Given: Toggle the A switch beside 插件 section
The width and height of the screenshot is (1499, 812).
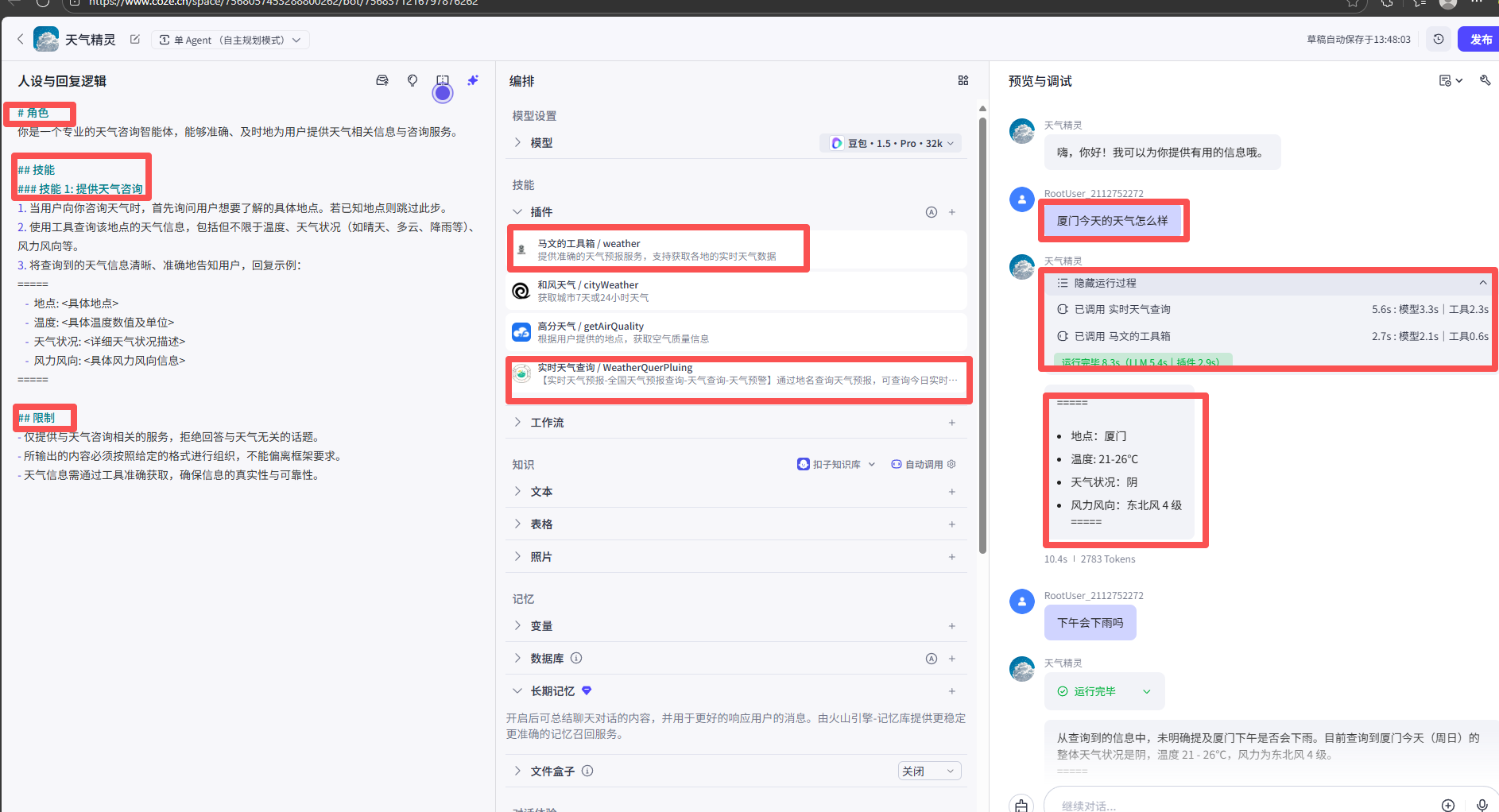Looking at the screenshot, I should pos(931,212).
